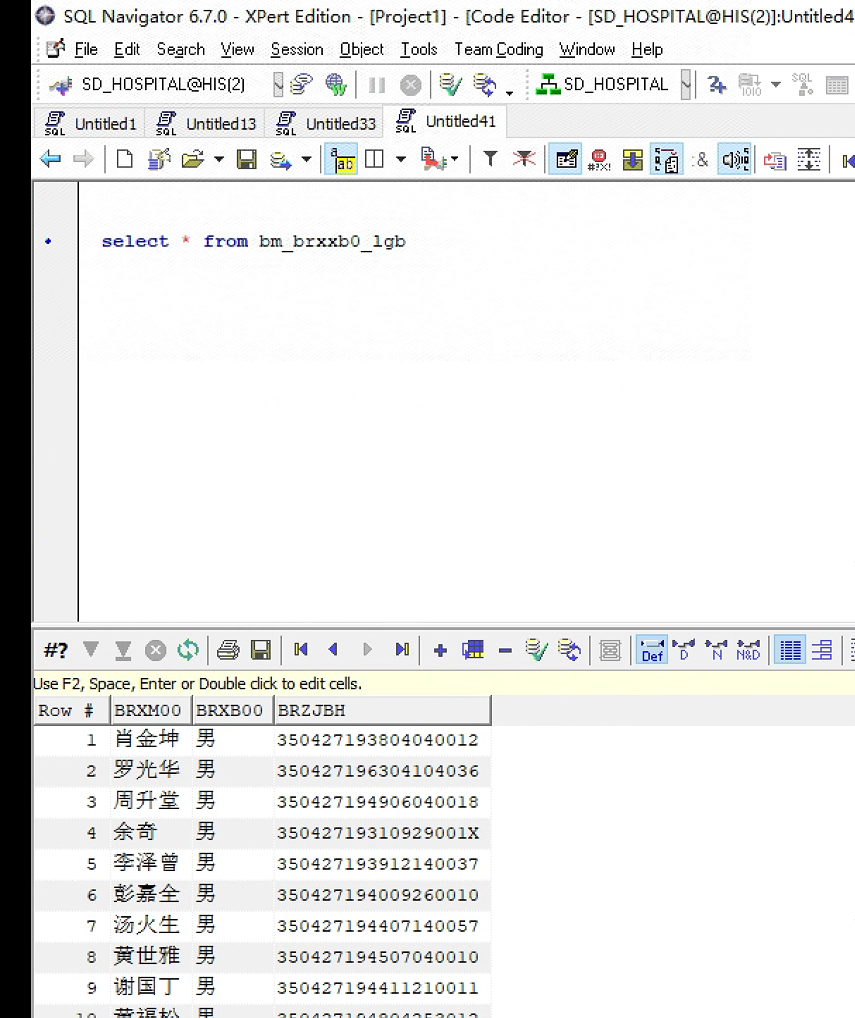The image size is (855, 1018).
Task: Open the SD_HOSPITAL schema dropdown
Action: (x=686, y=85)
